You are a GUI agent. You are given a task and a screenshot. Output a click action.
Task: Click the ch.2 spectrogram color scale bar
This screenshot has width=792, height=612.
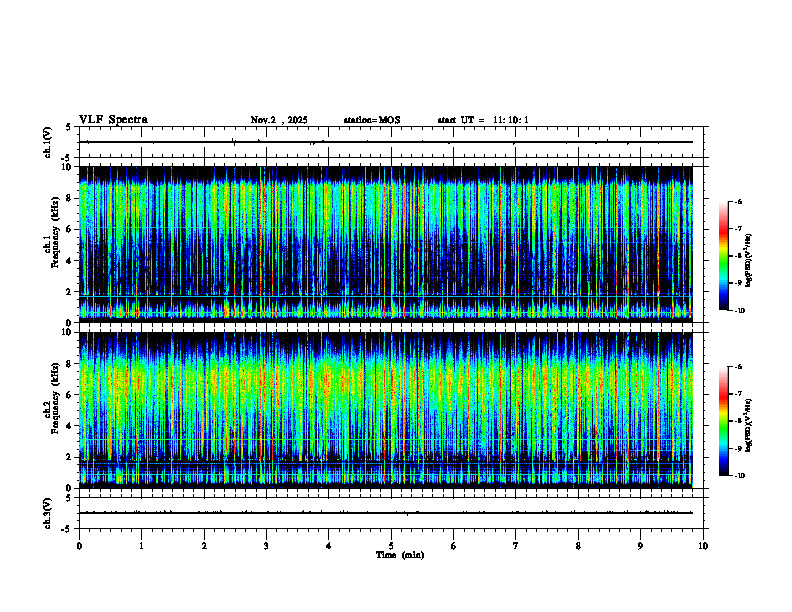pos(724,421)
